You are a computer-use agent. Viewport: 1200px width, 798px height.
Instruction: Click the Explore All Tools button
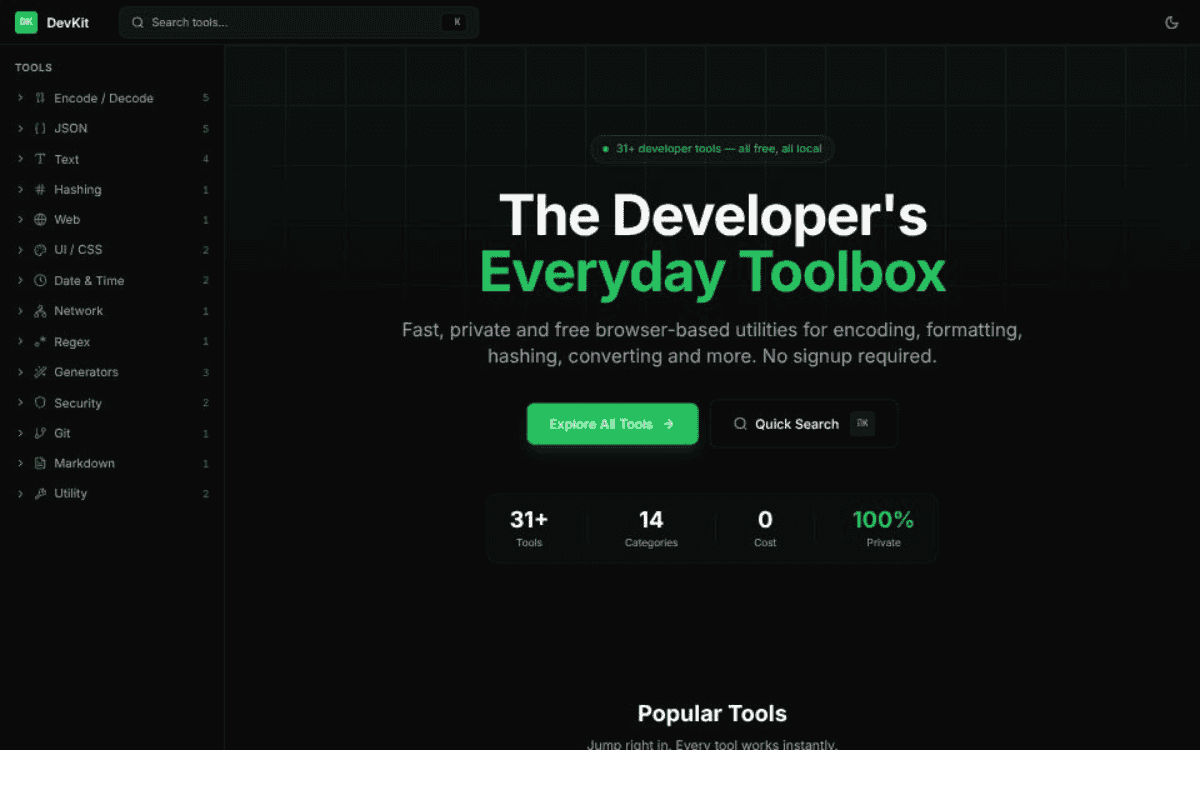coord(612,424)
